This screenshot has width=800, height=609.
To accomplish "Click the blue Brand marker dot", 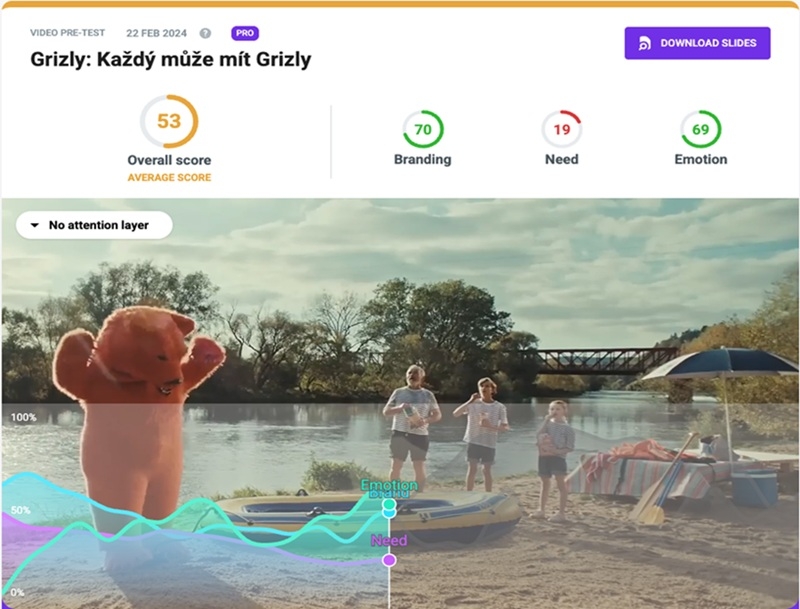I will click(x=389, y=513).
